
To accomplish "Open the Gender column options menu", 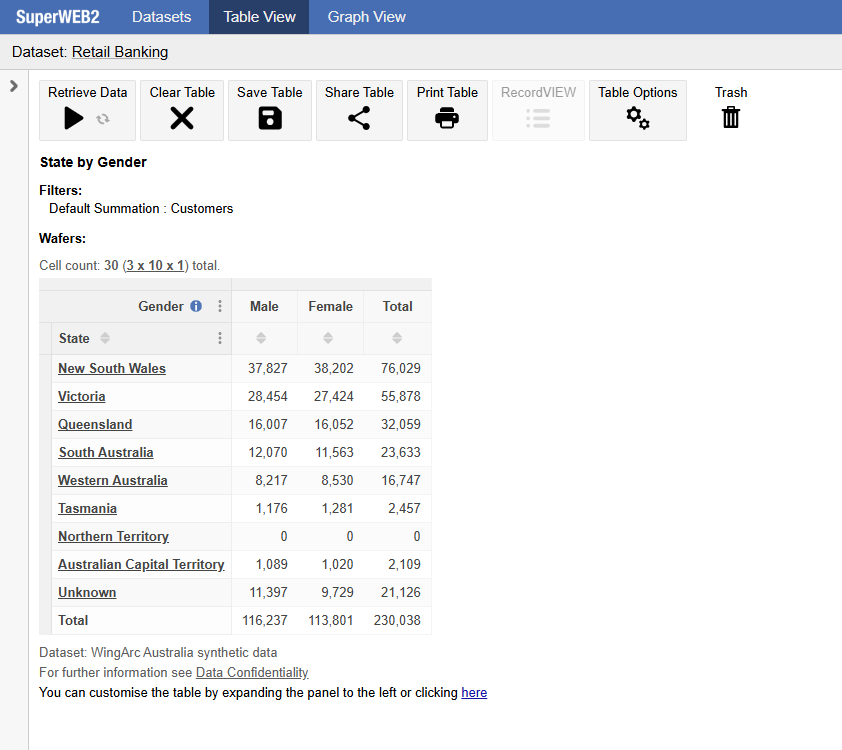I will click(219, 306).
